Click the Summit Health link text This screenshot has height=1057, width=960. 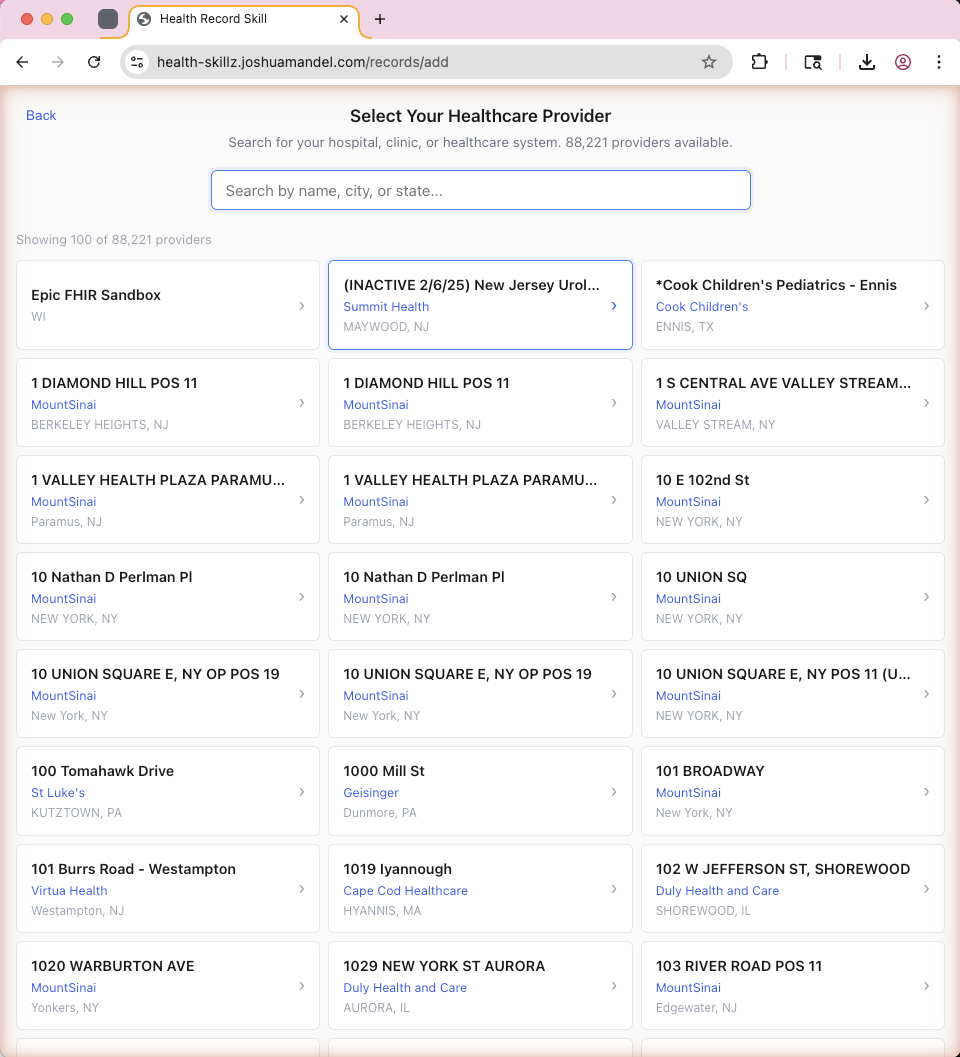pos(386,306)
